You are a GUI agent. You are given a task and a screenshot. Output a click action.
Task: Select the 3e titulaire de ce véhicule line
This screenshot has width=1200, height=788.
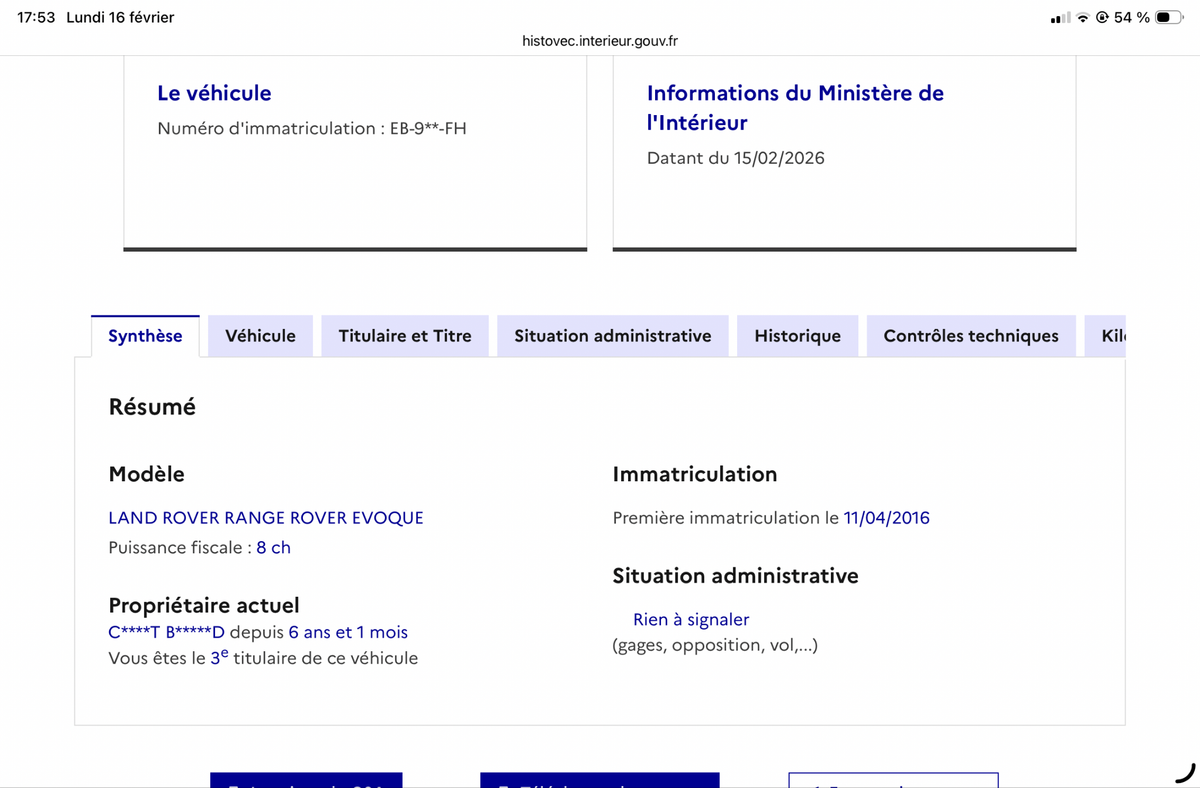(263, 657)
